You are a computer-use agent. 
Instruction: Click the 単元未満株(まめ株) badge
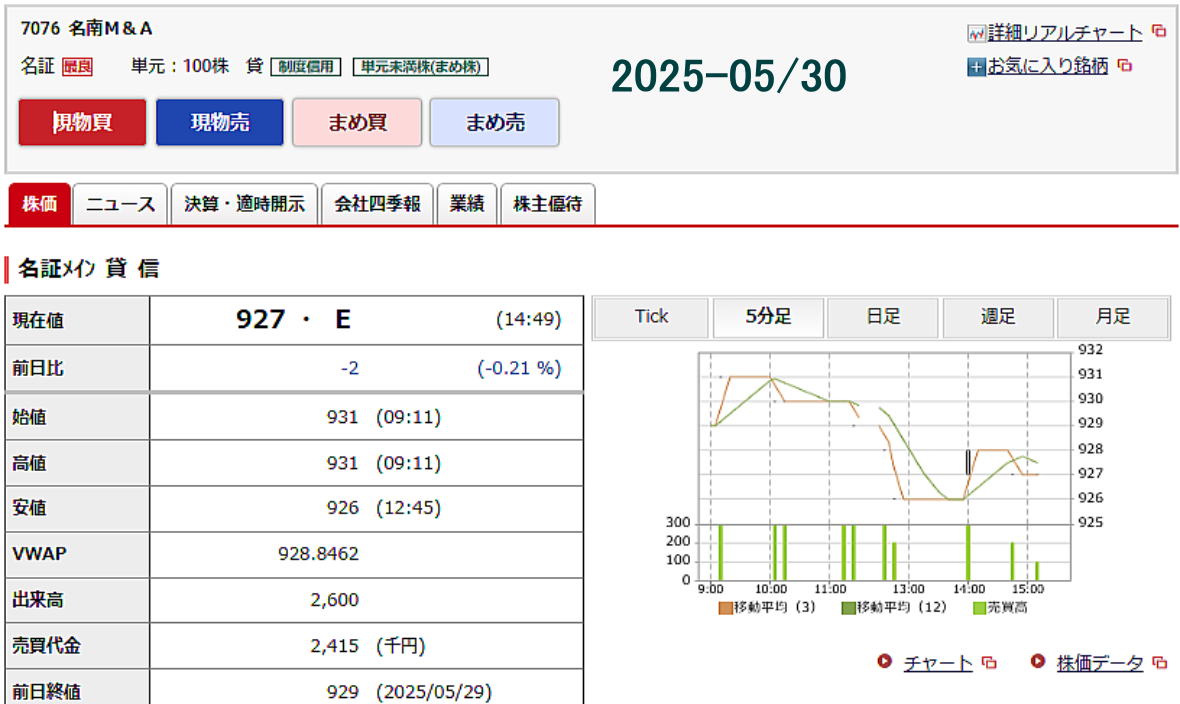click(x=421, y=67)
